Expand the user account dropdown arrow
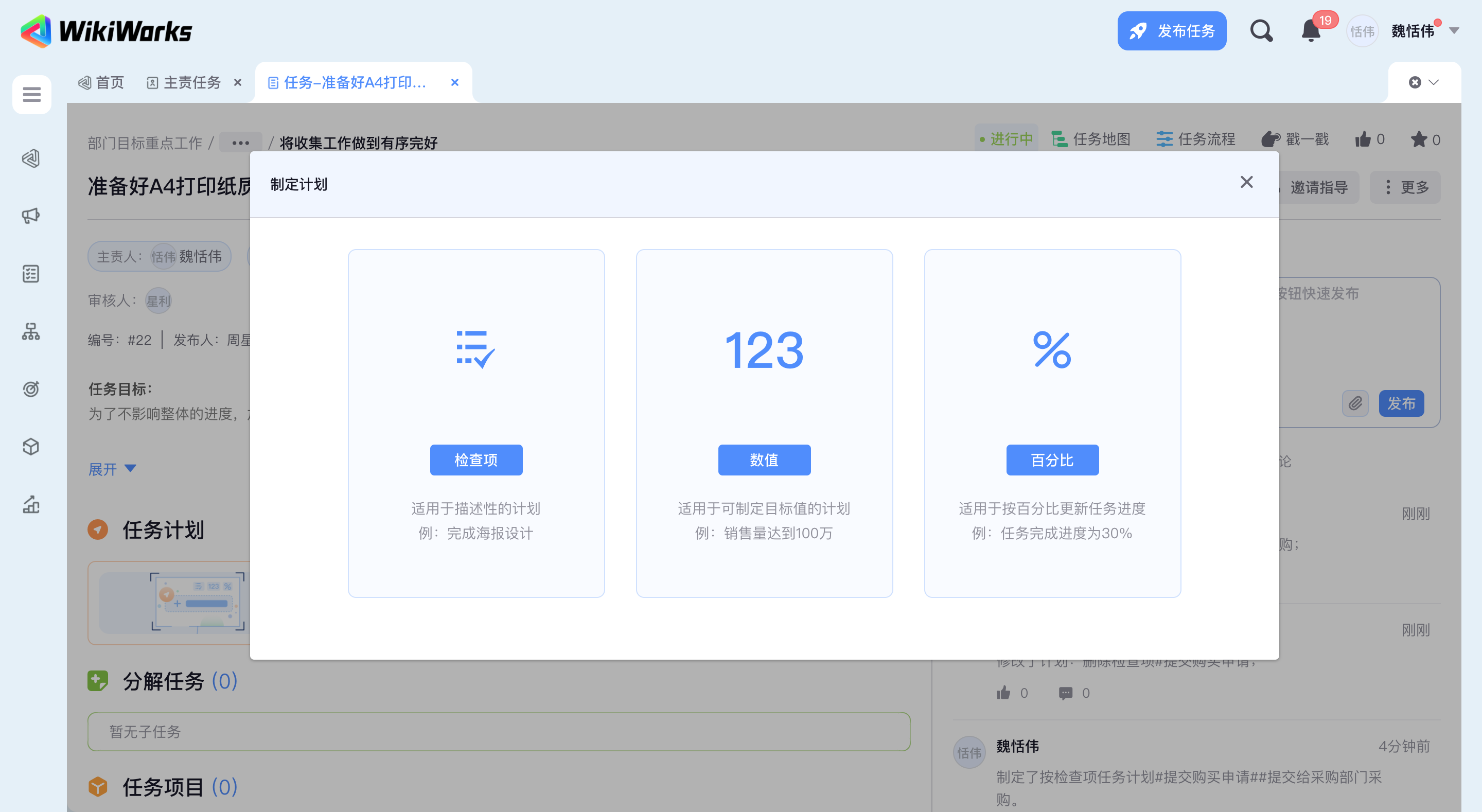 (x=1454, y=31)
